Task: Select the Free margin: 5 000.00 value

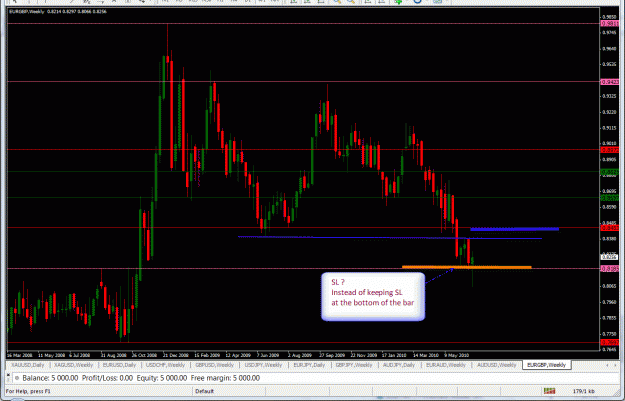Action: tap(225, 378)
